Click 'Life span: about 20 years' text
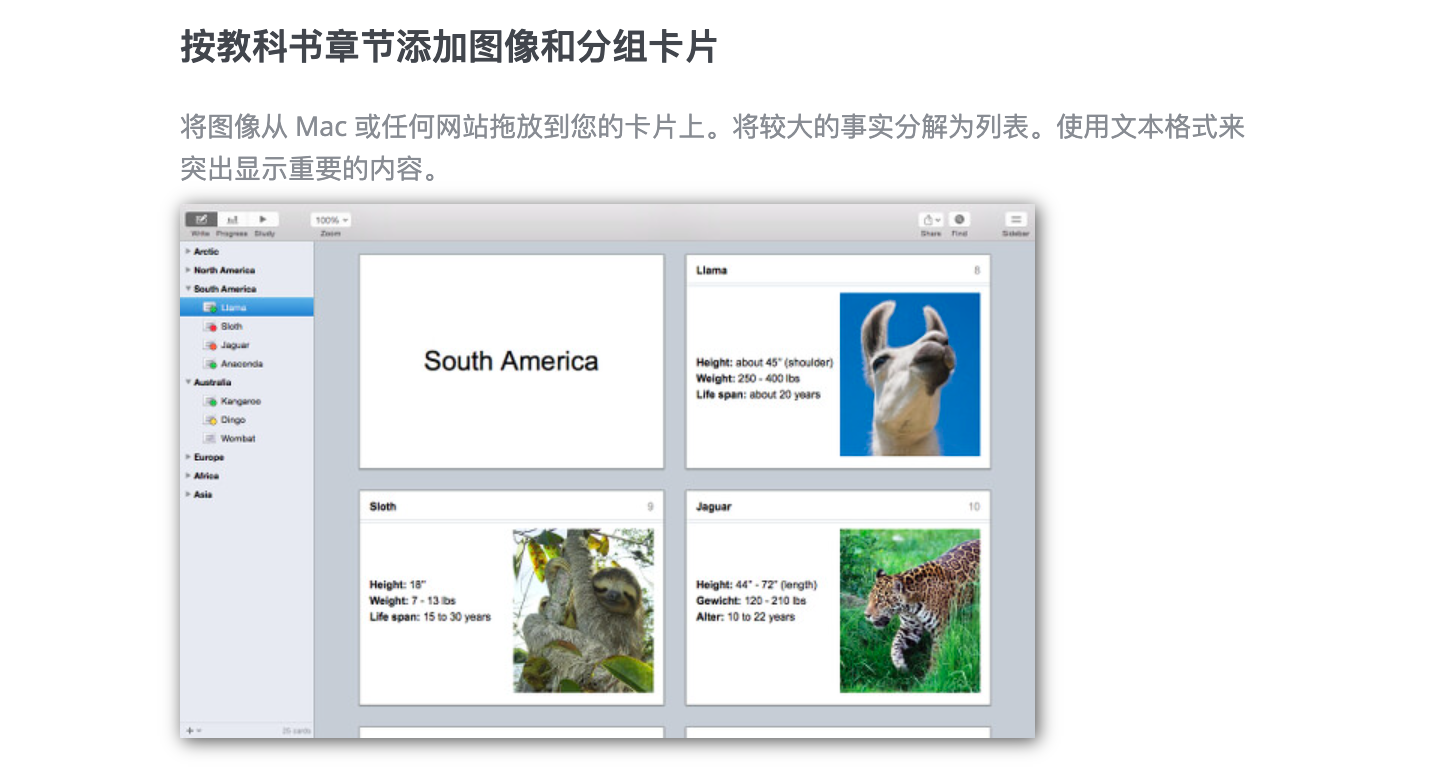The width and height of the screenshot is (1437, 770). 758,394
